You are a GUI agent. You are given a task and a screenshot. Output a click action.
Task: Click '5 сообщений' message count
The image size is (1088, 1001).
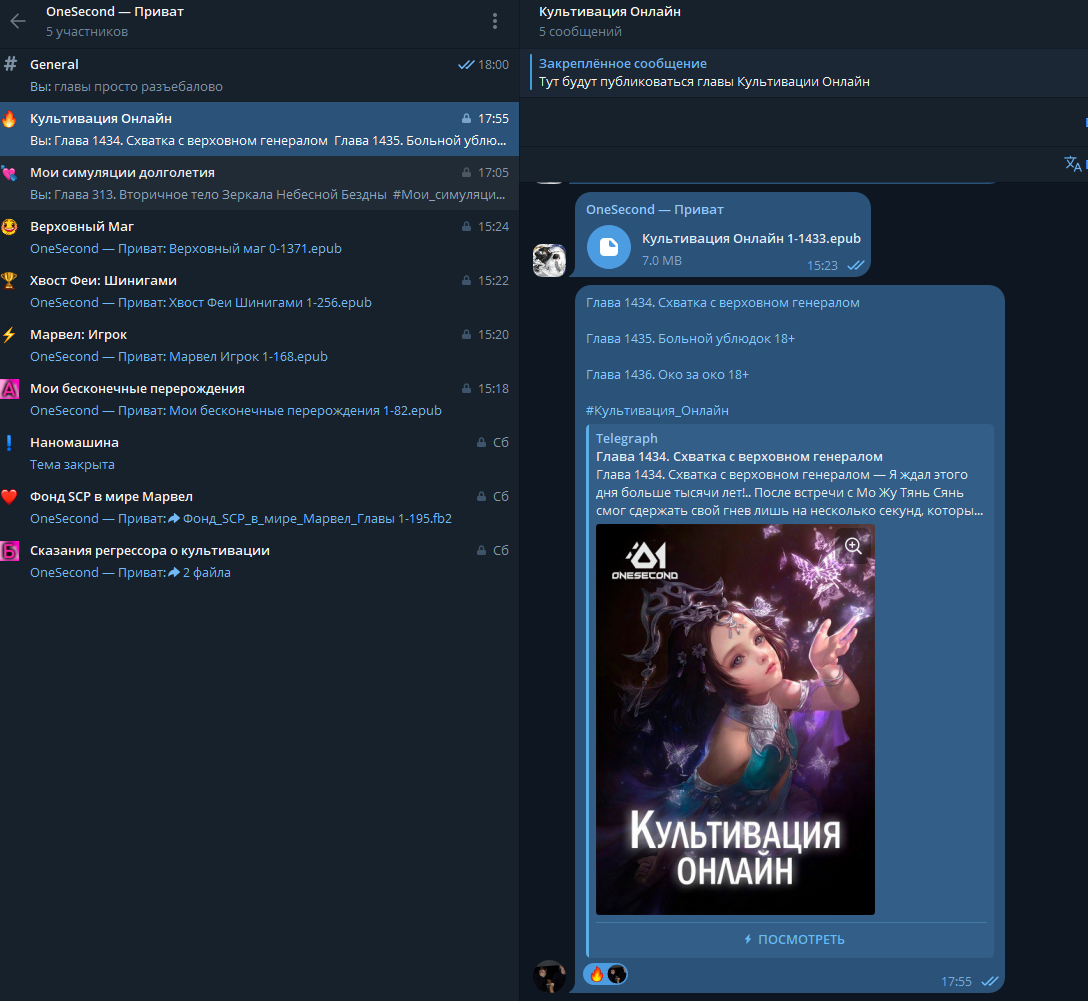[580, 32]
